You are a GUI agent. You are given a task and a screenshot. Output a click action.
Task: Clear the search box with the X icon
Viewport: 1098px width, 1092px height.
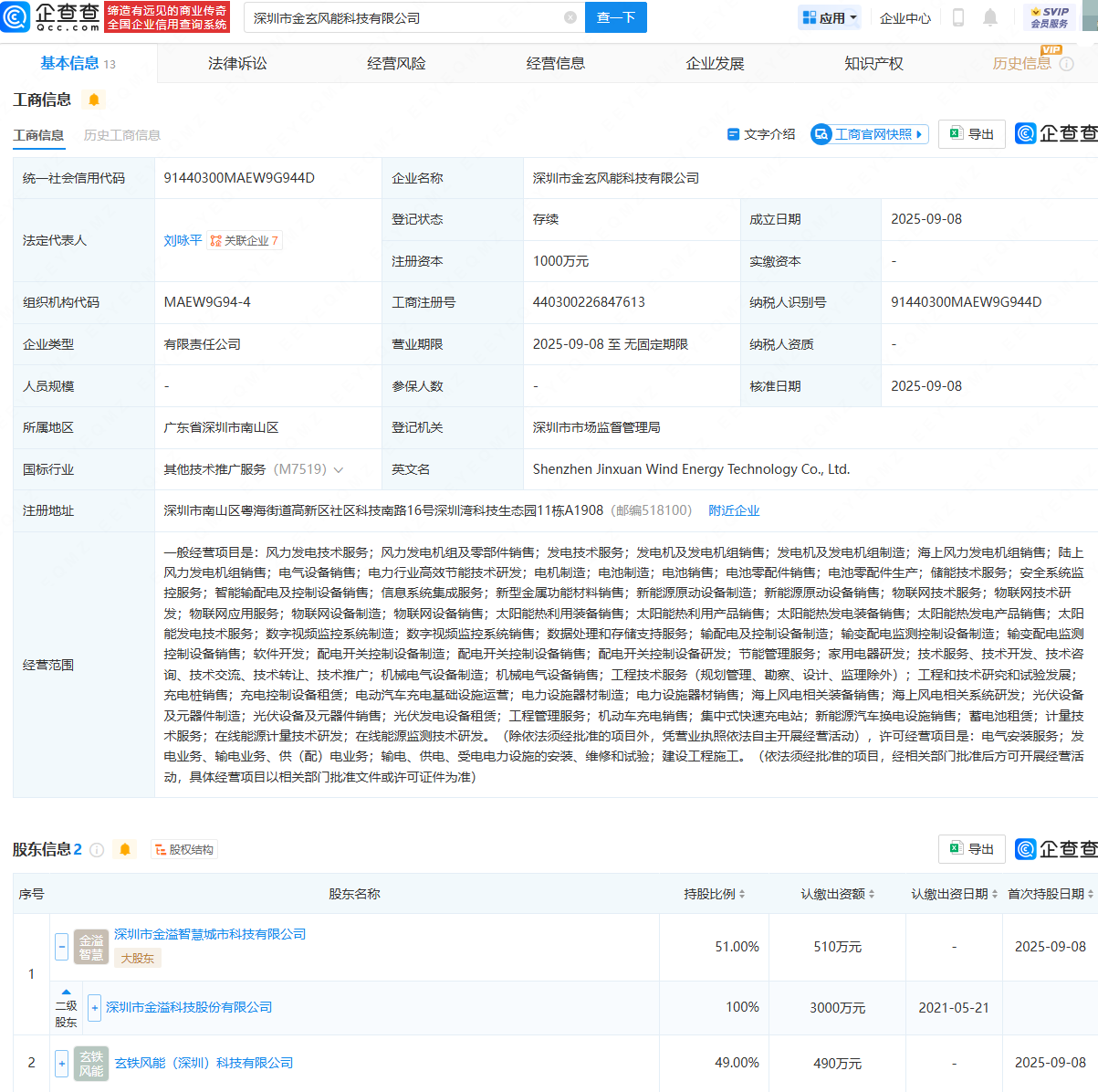[x=570, y=17]
